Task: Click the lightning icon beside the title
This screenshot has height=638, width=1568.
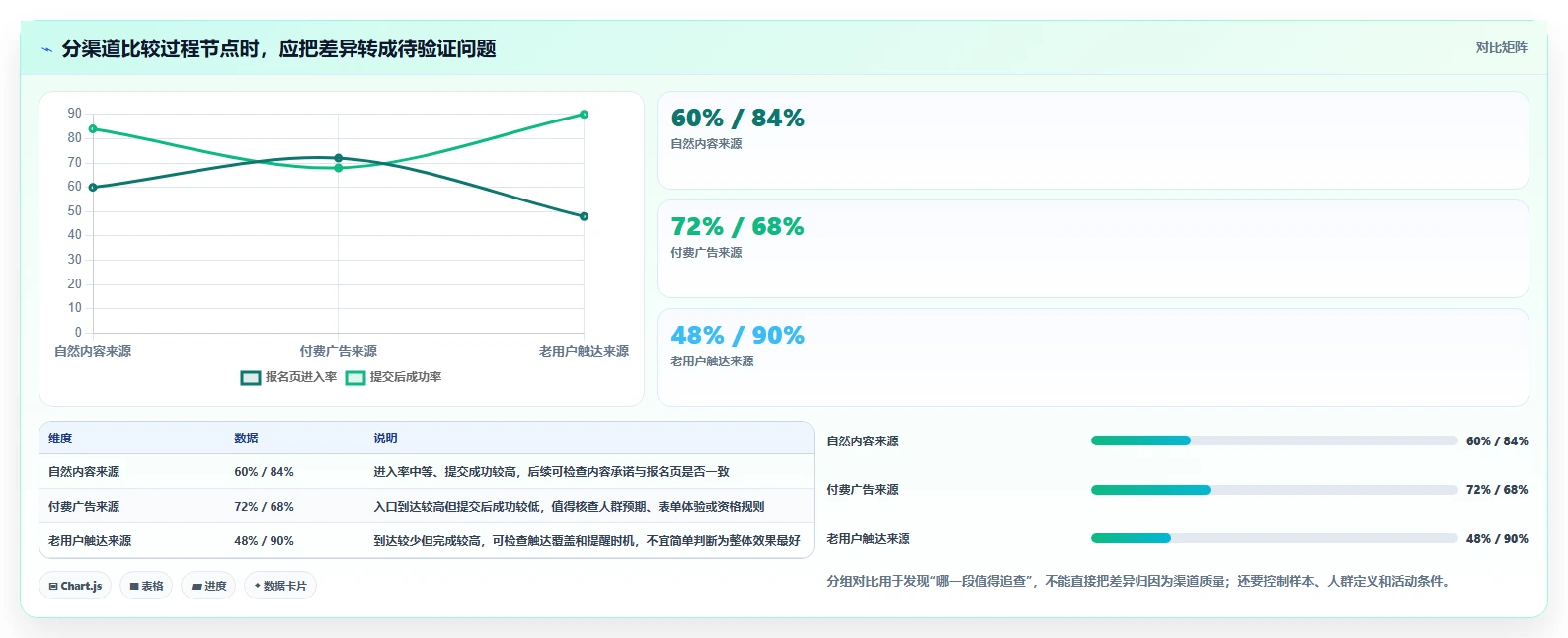Action: click(x=46, y=49)
